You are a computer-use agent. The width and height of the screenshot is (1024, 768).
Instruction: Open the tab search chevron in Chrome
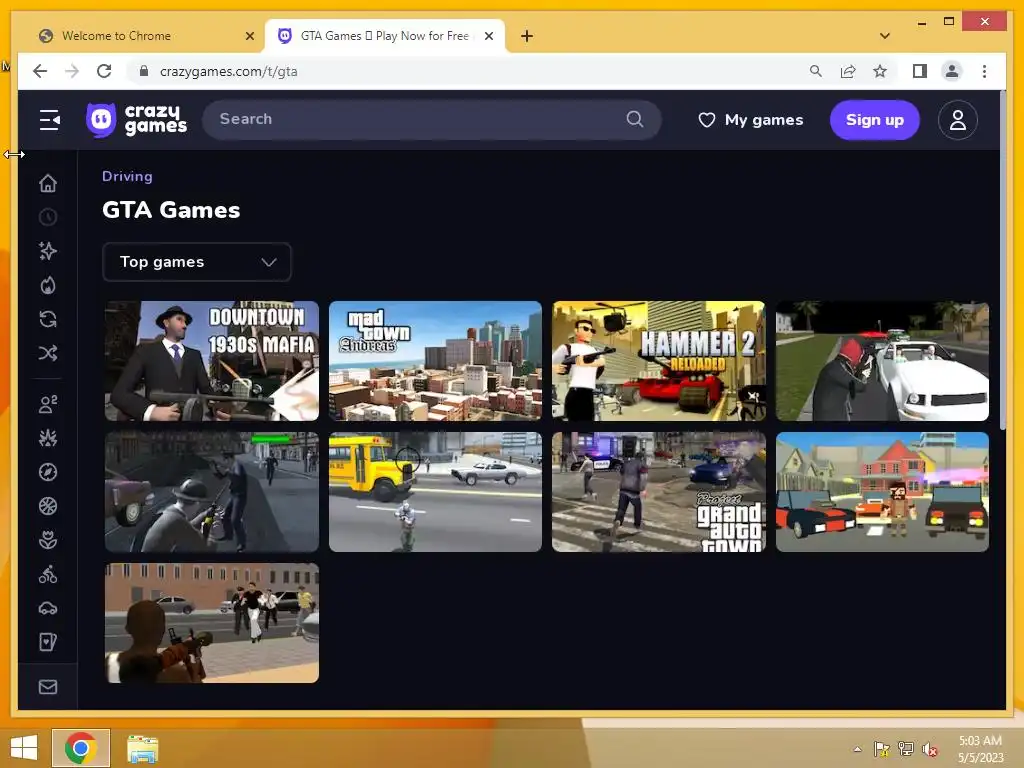[885, 36]
